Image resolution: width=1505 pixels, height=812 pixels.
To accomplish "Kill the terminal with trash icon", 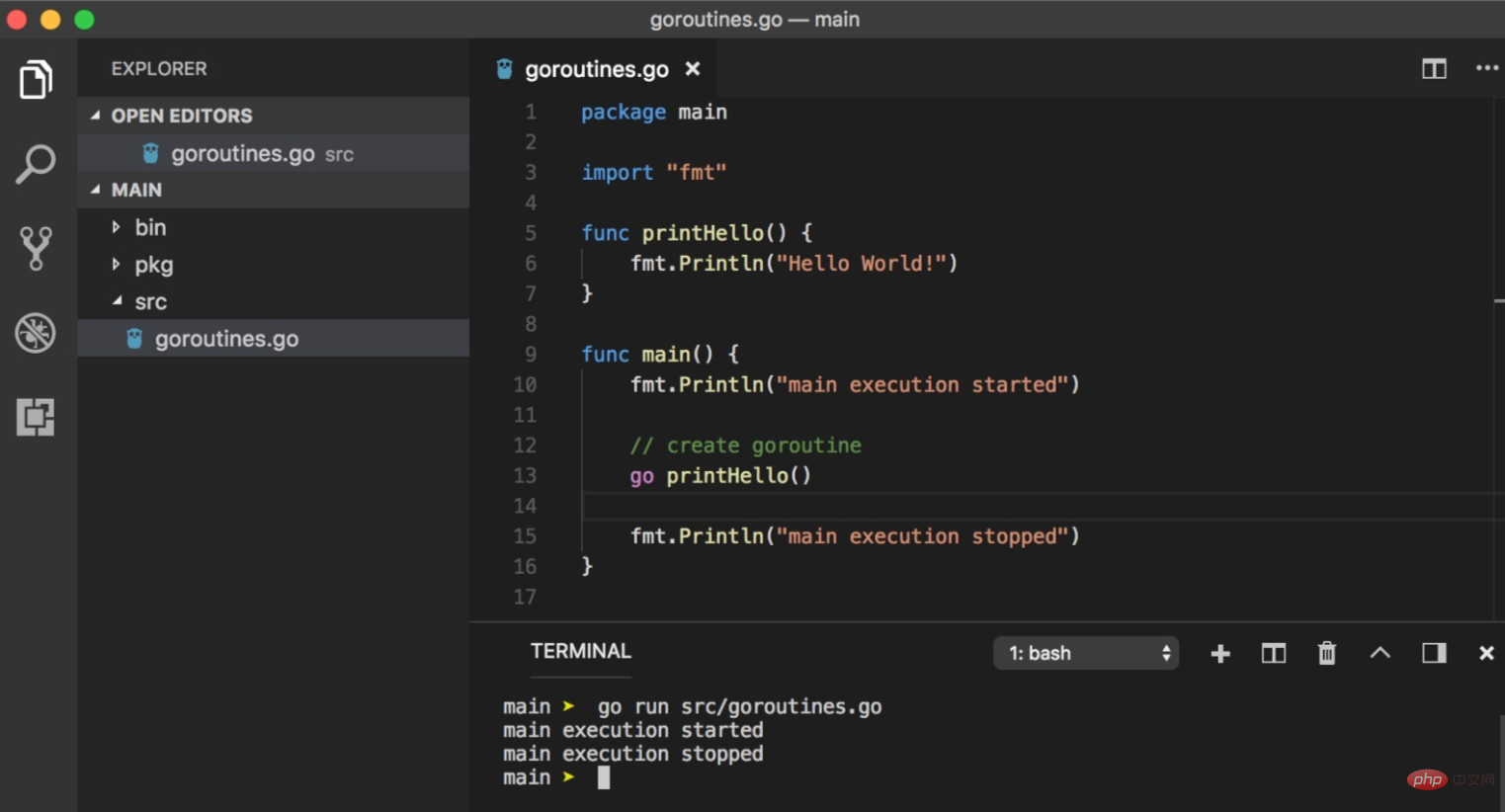I will pyautogui.click(x=1326, y=653).
